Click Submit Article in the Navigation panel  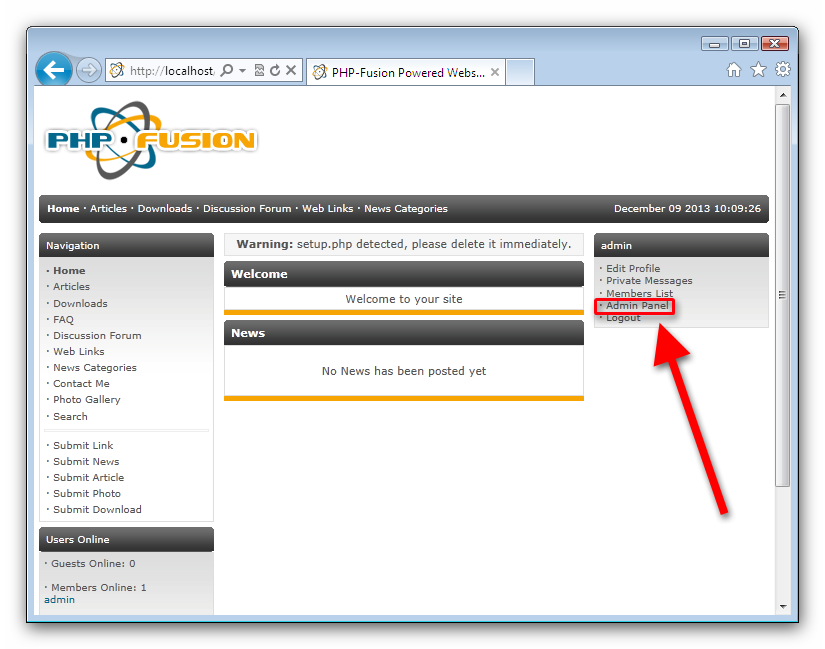[x=88, y=478]
